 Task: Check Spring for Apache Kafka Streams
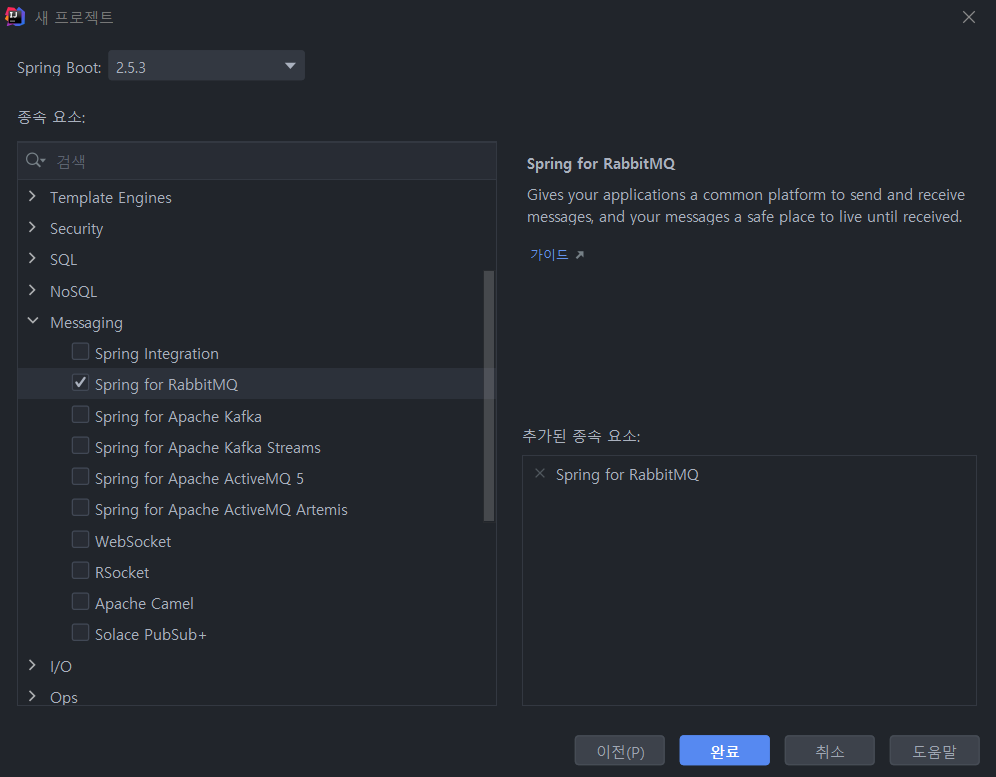(81, 445)
